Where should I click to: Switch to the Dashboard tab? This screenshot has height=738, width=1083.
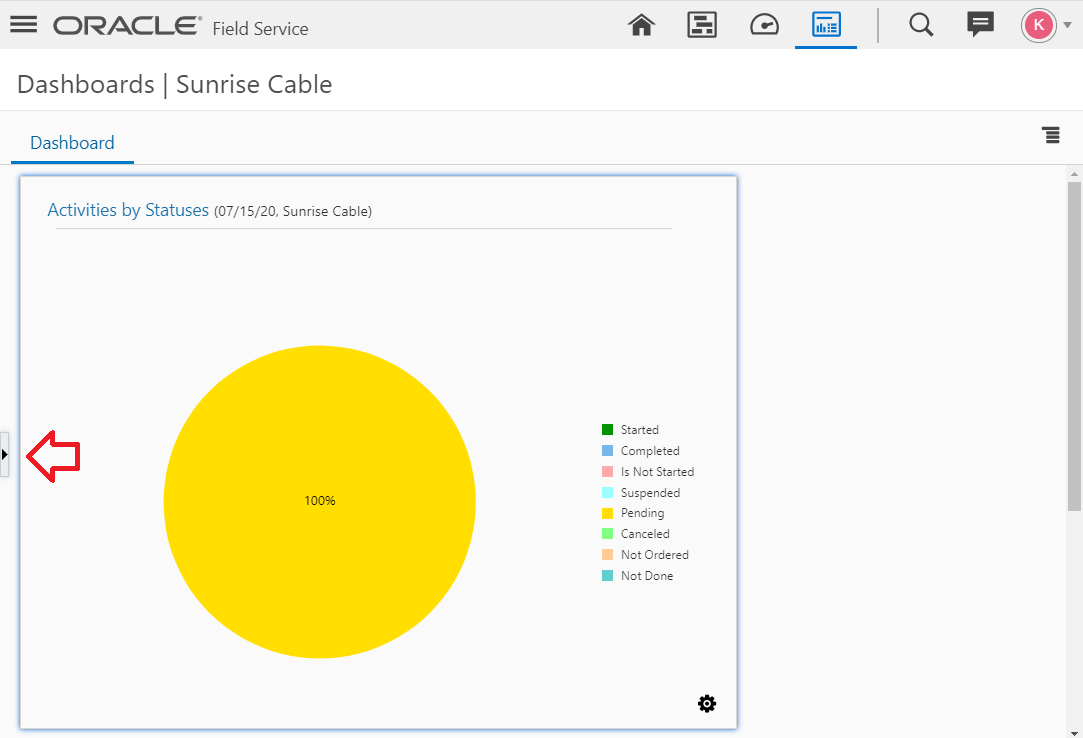[x=72, y=143]
